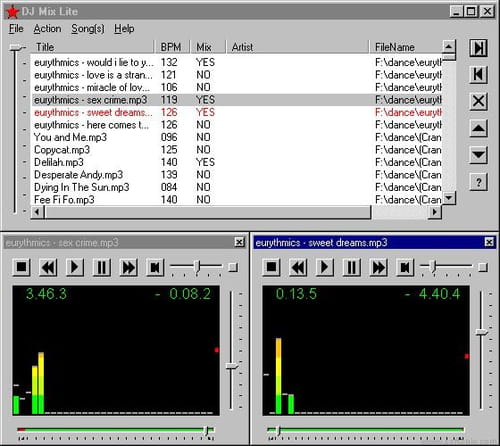
Task: Open the Action menu
Action: tap(47, 29)
